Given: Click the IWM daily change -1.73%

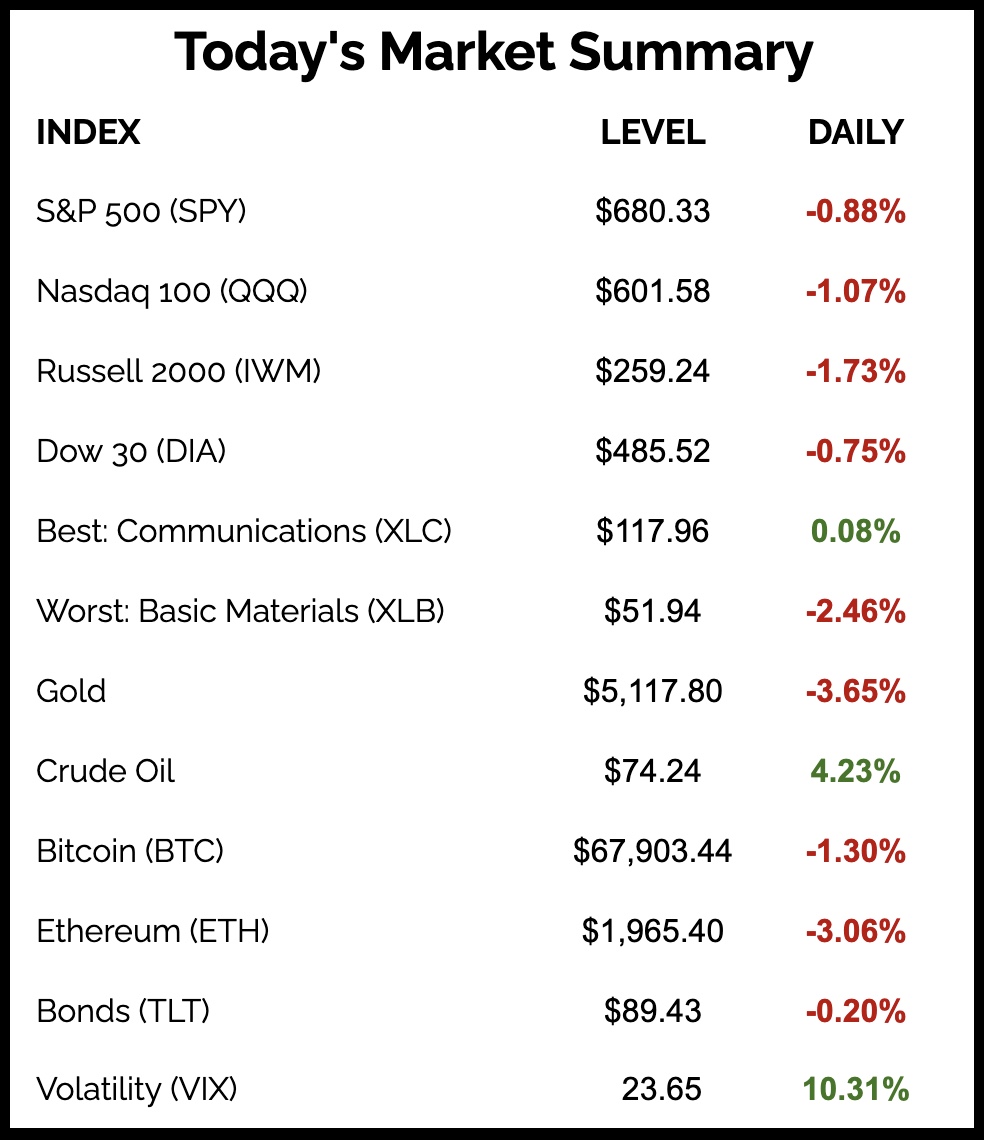Looking at the screenshot, I should (855, 371).
